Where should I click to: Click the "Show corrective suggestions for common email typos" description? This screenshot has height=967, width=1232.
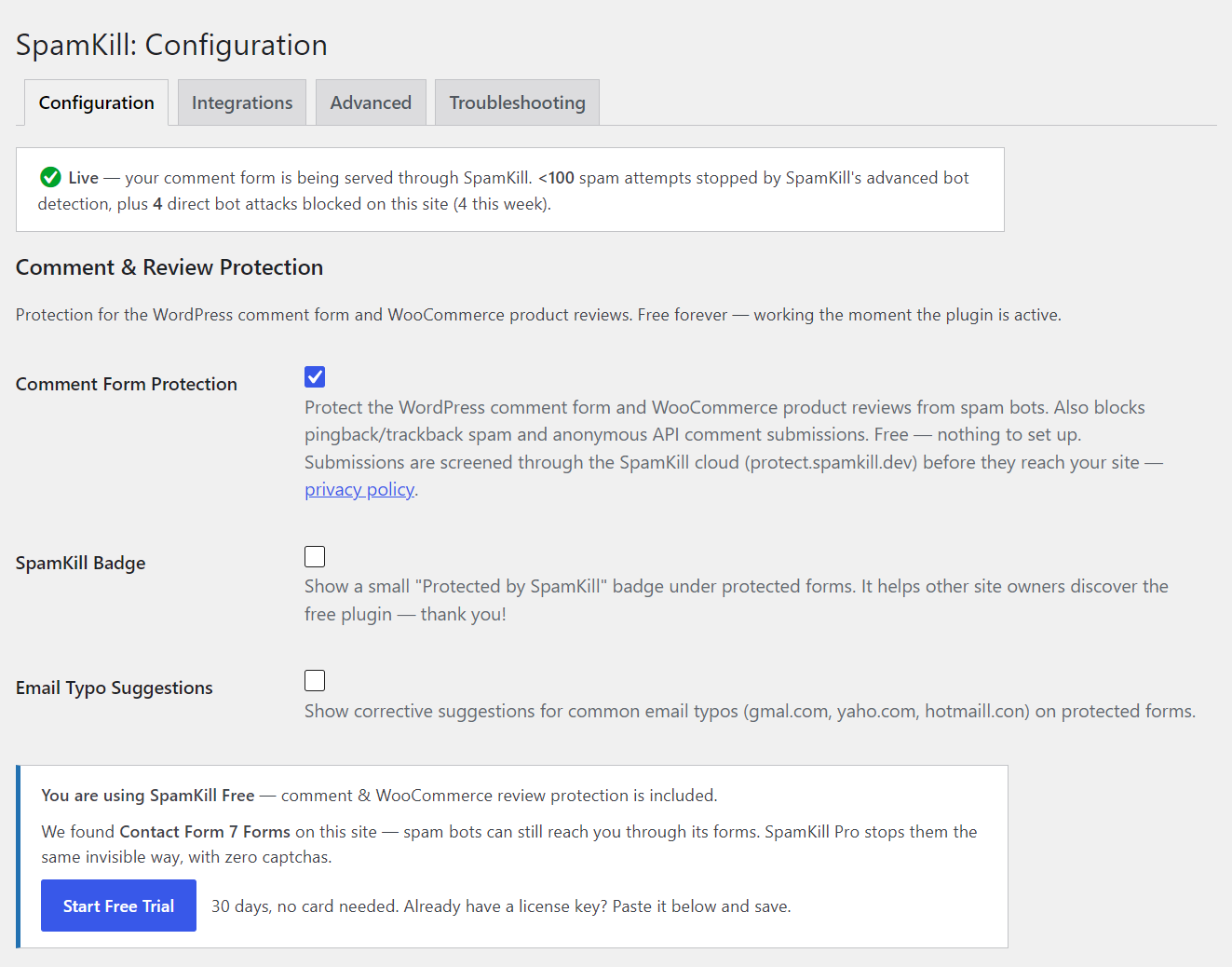750,712
